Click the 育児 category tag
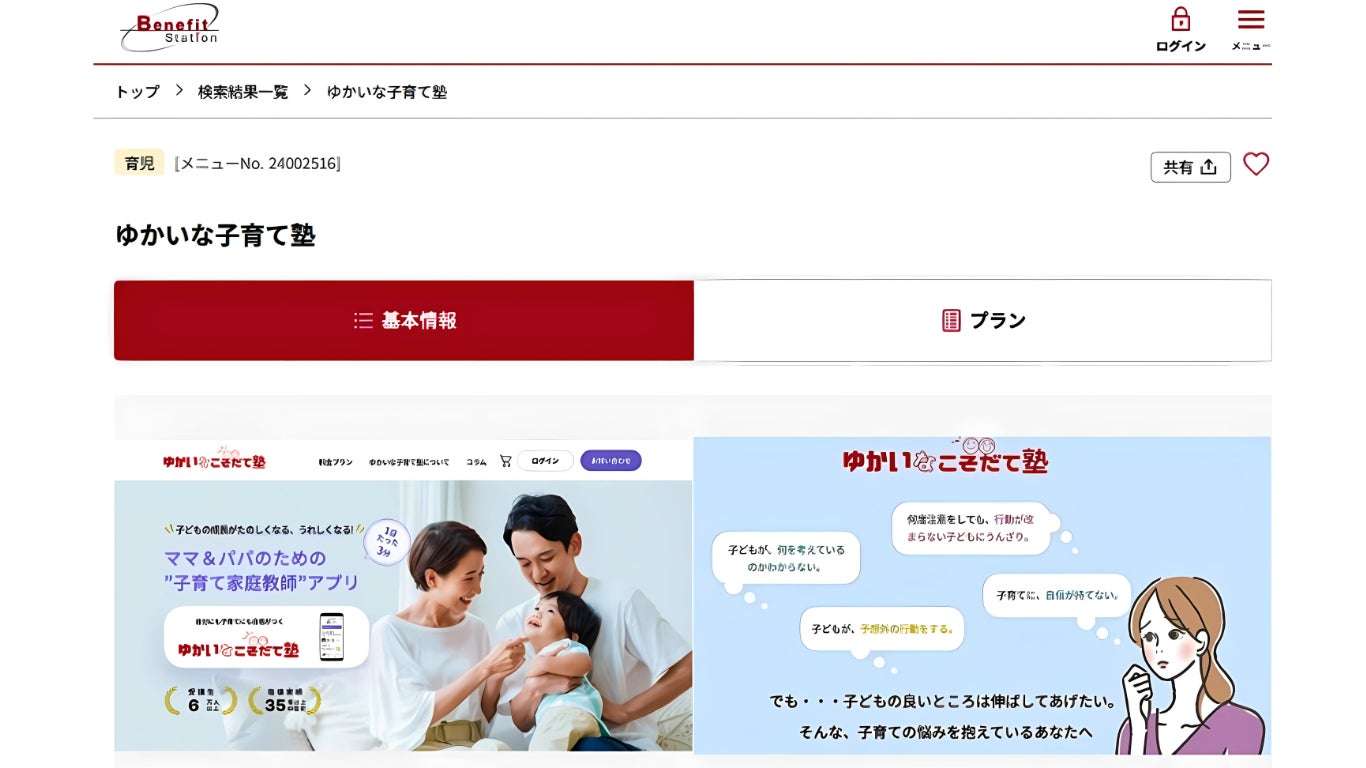1366x768 pixels. click(139, 162)
